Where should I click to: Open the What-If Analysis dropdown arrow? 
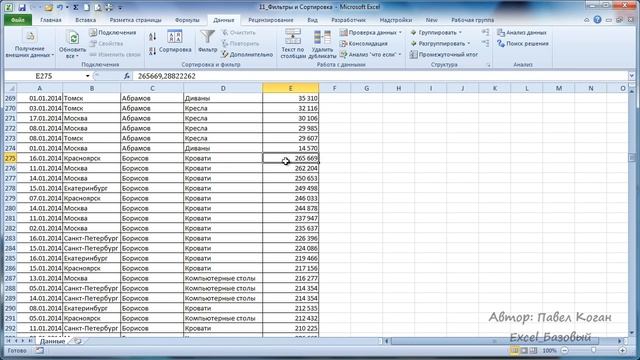(400, 54)
